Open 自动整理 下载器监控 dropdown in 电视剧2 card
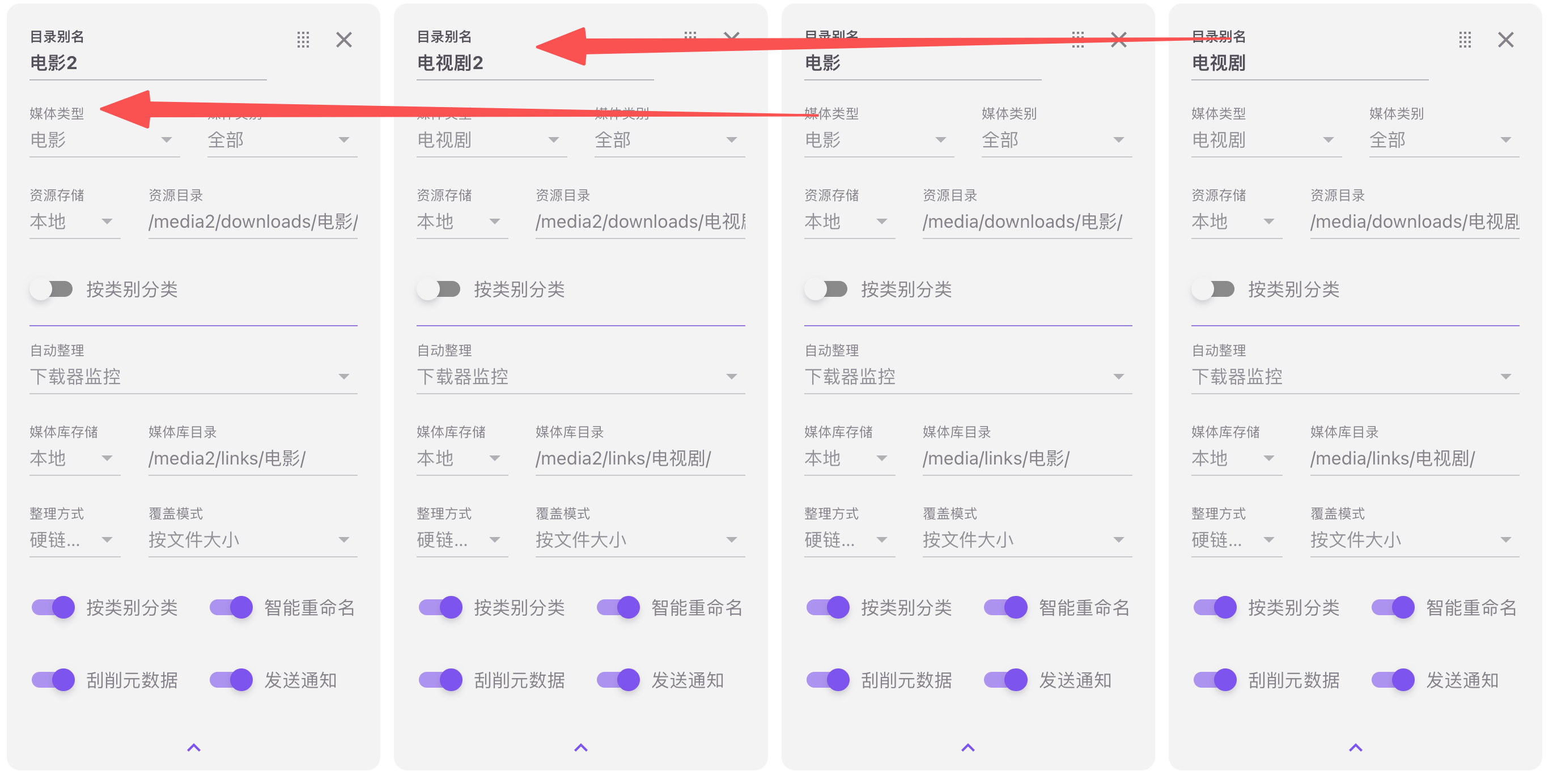Viewport: 1553px width, 784px height. (580, 377)
